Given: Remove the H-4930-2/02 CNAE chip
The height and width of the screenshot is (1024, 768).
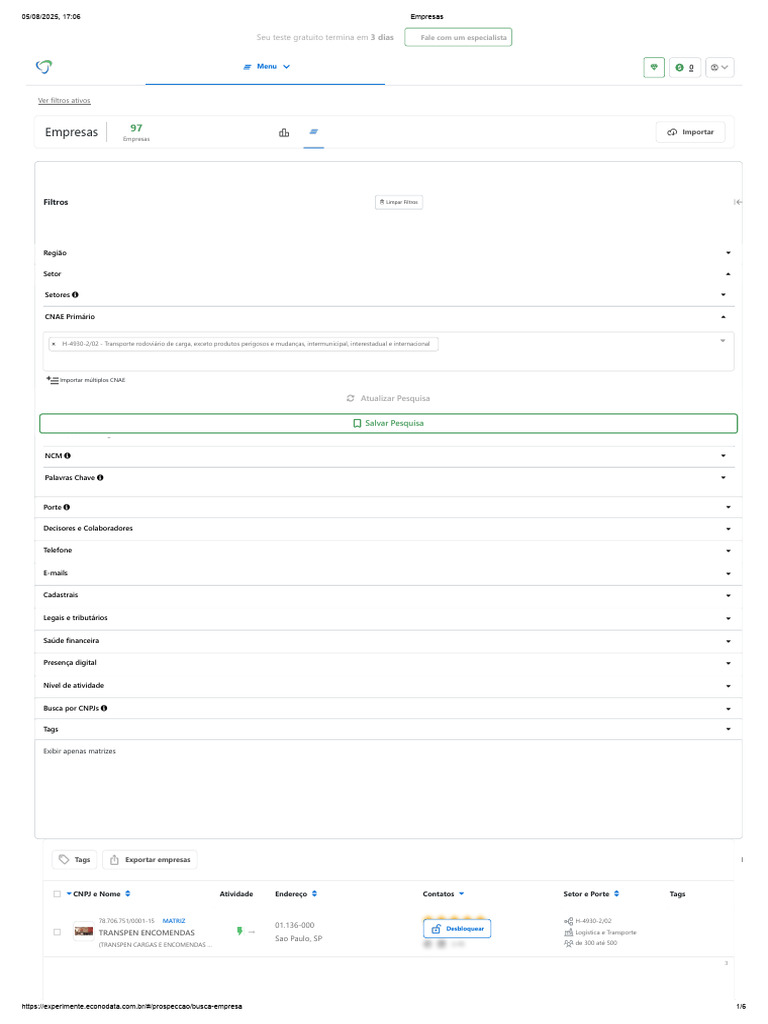Looking at the screenshot, I should tap(53, 344).
